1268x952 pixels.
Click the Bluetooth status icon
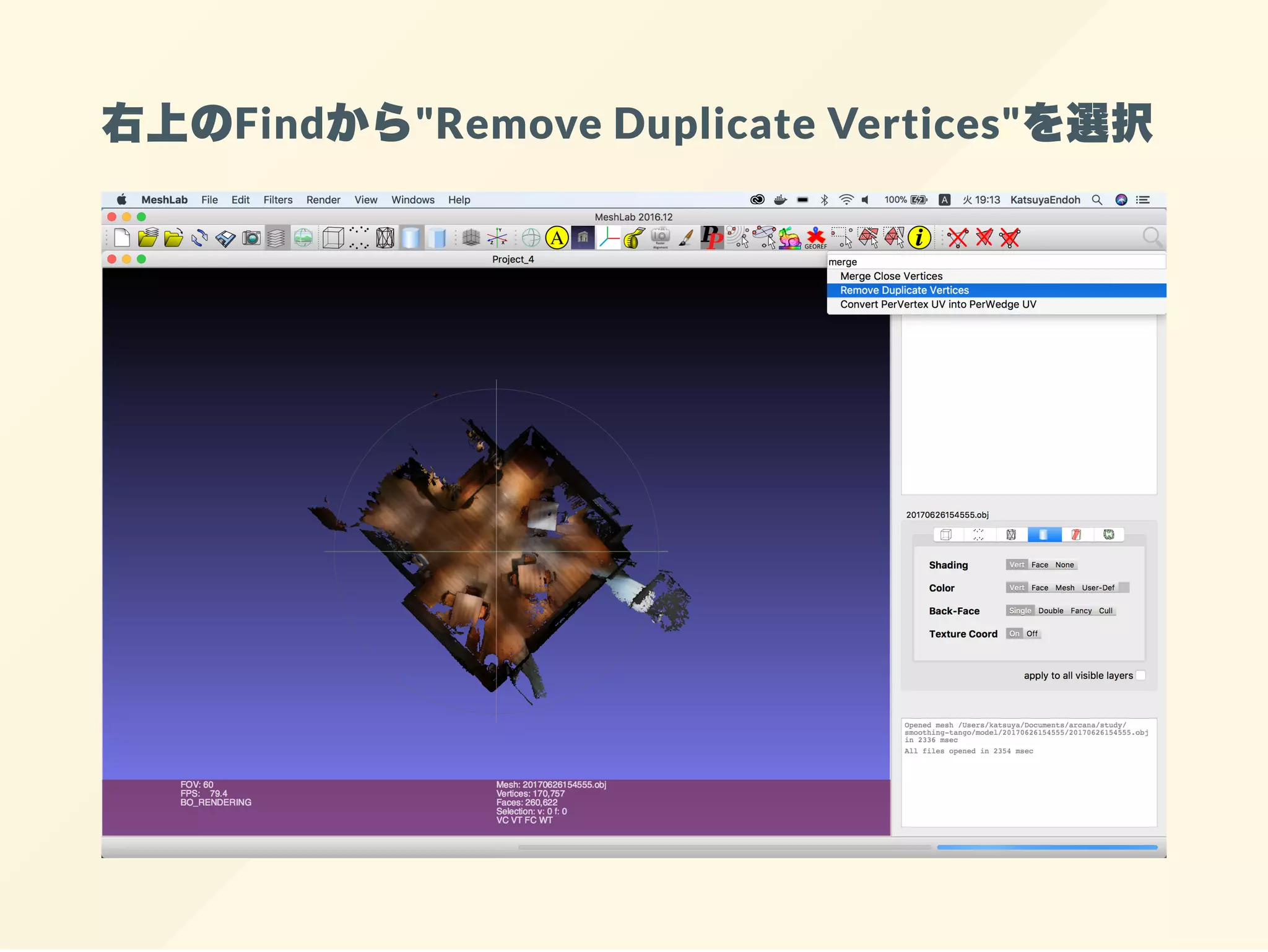824,201
